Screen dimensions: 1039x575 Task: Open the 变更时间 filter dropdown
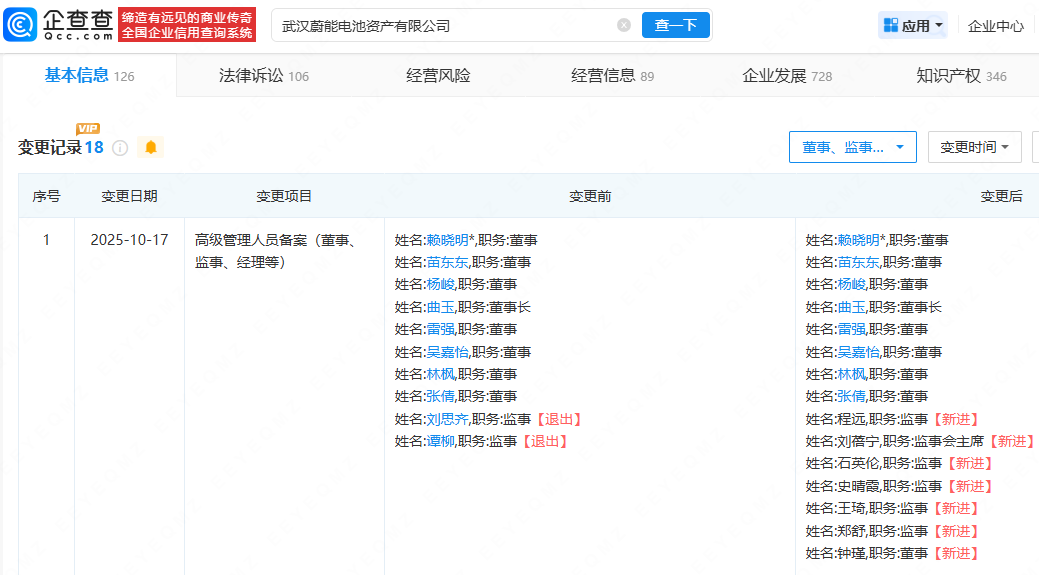974,148
